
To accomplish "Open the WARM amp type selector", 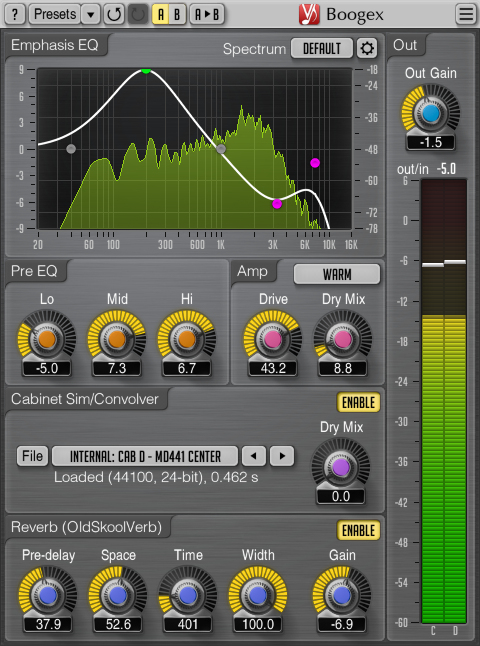I will pyautogui.click(x=337, y=274).
